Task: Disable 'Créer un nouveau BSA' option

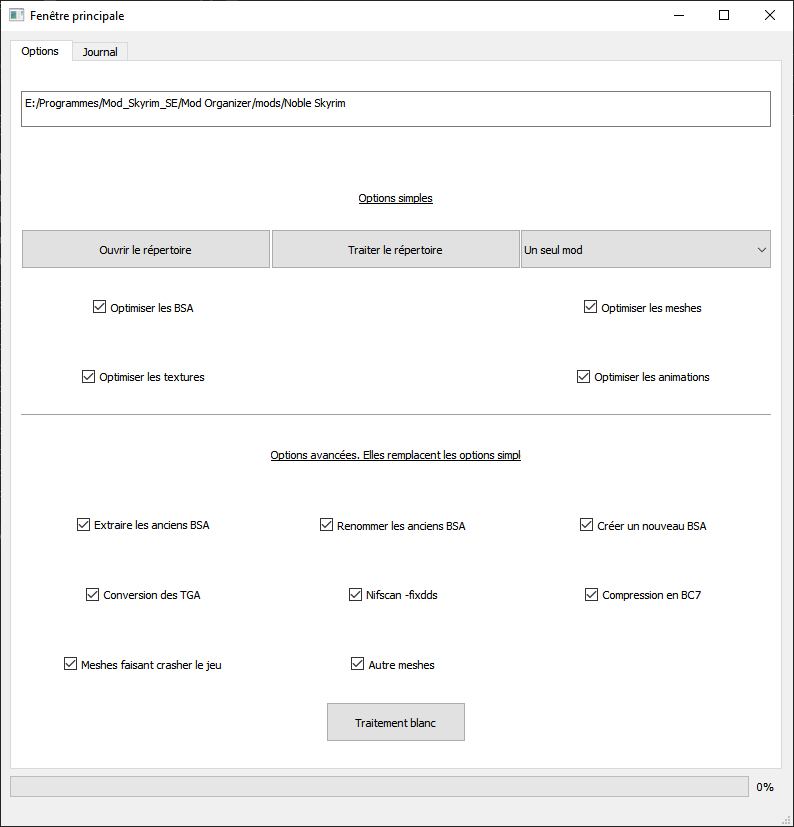Action: click(587, 525)
